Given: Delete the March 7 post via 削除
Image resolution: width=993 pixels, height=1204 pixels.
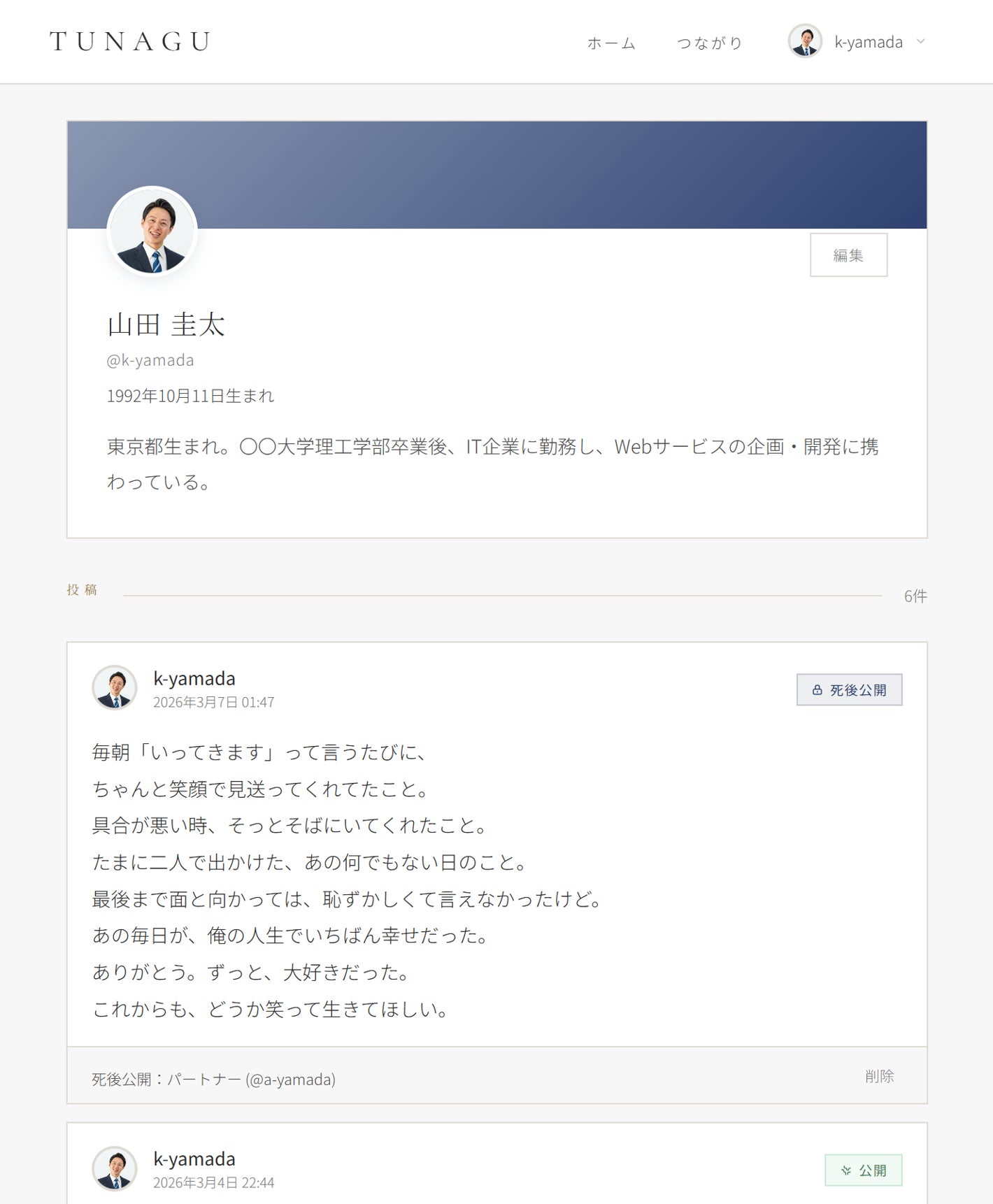Looking at the screenshot, I should click(879, 1076).
